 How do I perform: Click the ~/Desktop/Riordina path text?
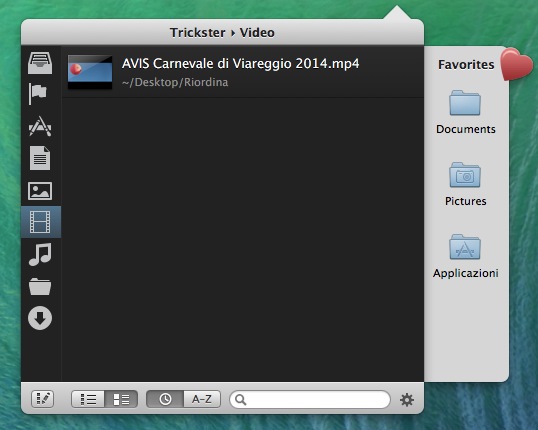[x=175, y=82]
